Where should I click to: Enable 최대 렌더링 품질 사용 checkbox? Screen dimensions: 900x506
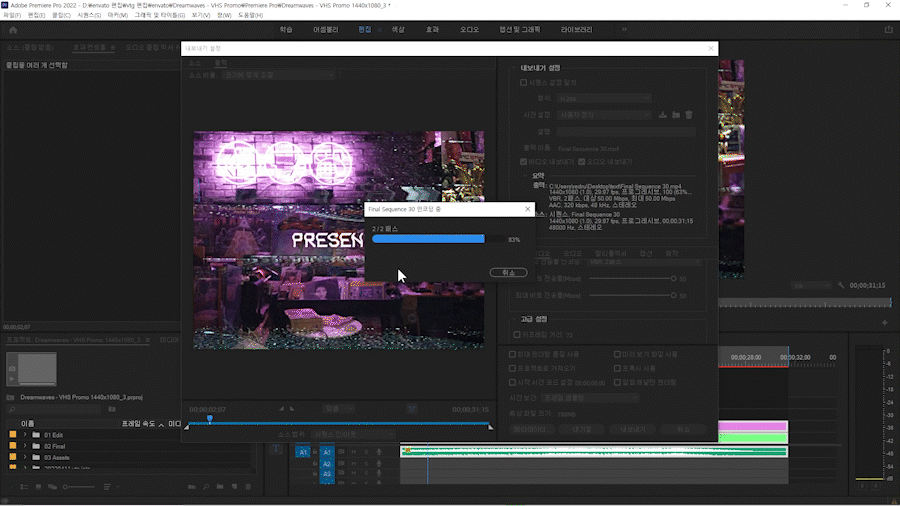click(513, 355)
